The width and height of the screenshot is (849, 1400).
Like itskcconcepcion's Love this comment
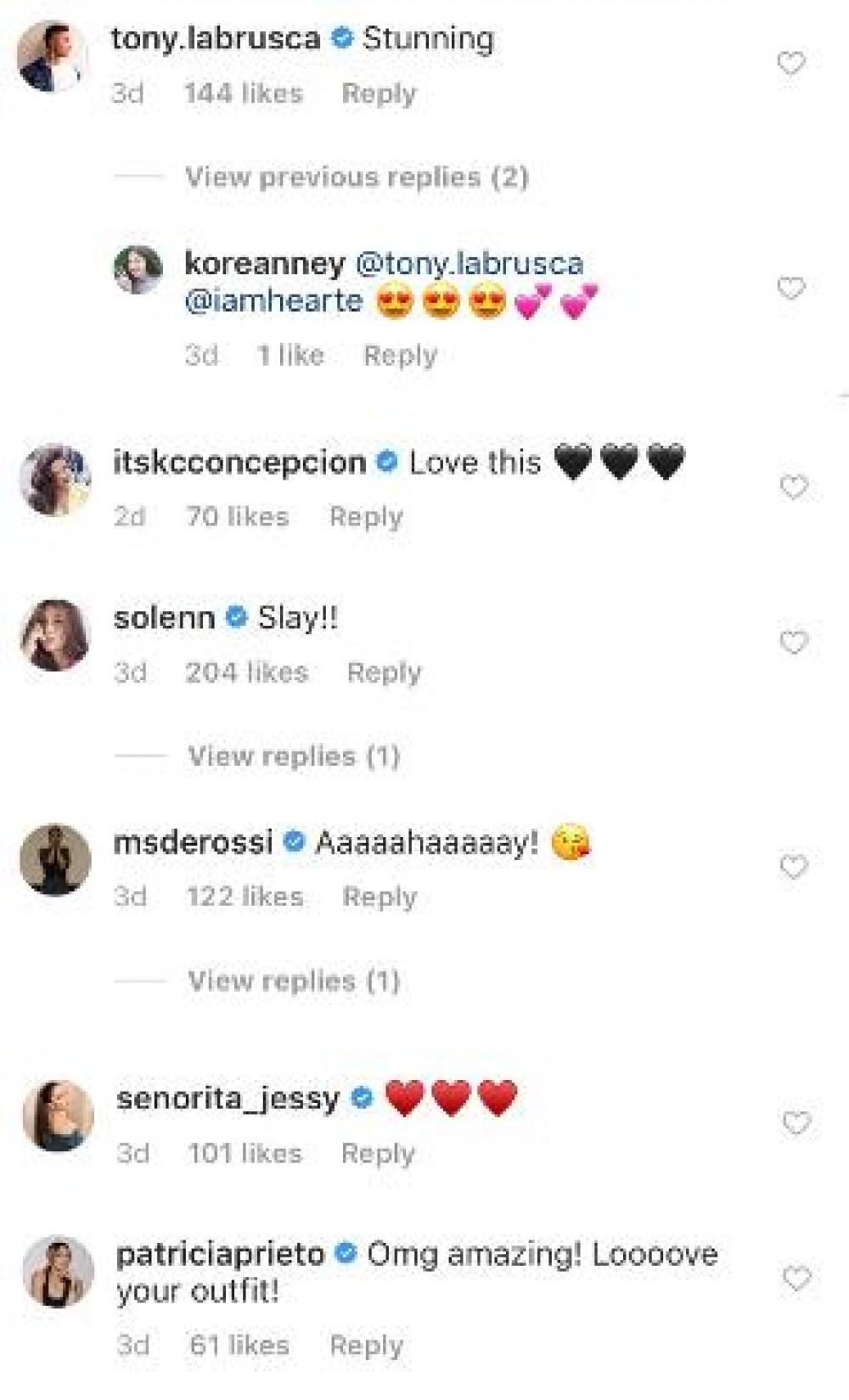(x=793, y=487)
